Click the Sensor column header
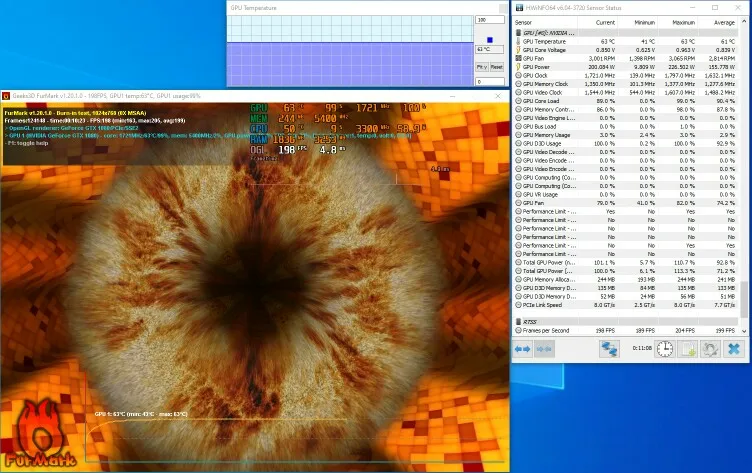 click(x=523, y=23)
